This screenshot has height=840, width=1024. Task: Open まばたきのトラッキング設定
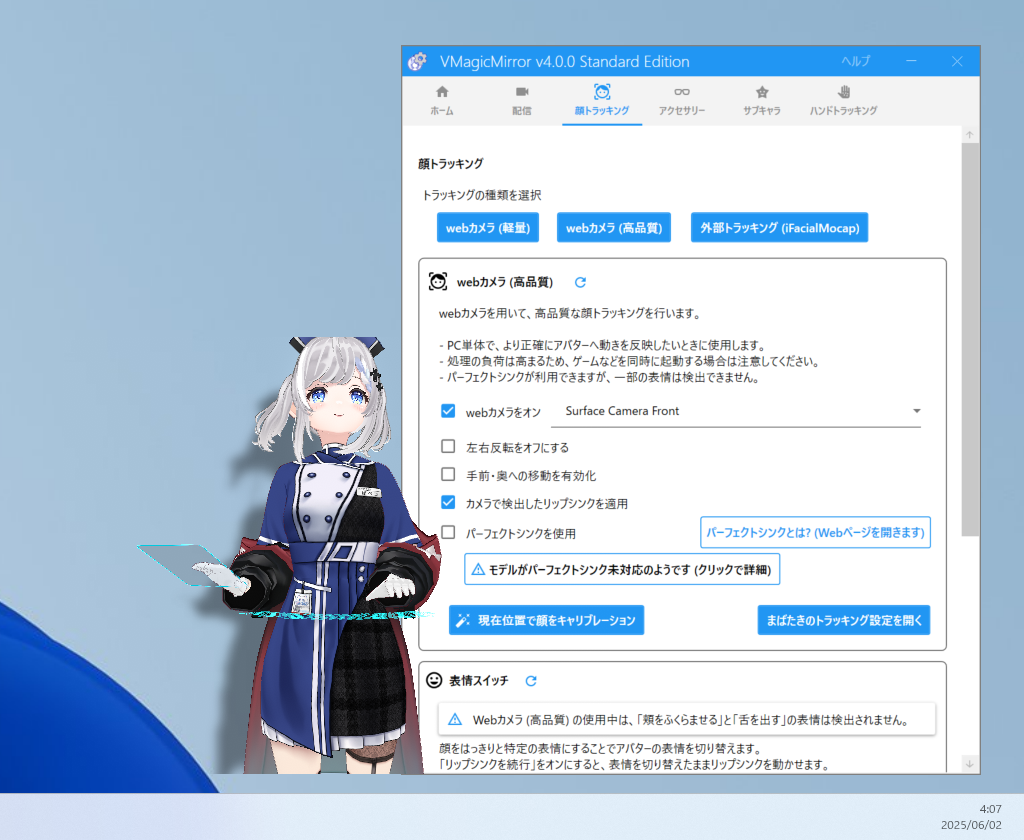click(x=844, y=620)
